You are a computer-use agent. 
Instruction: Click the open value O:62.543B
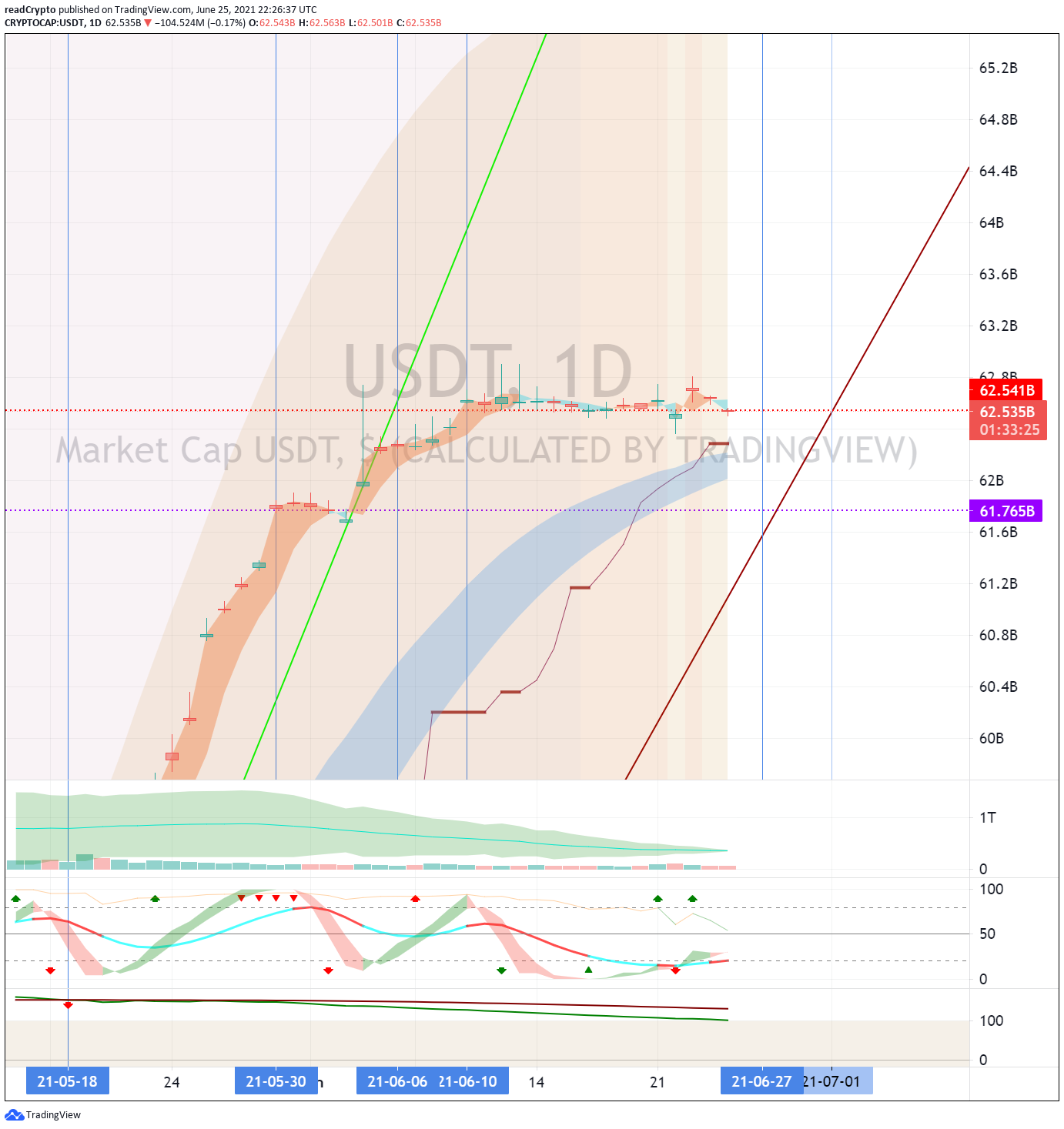[272, 22]
